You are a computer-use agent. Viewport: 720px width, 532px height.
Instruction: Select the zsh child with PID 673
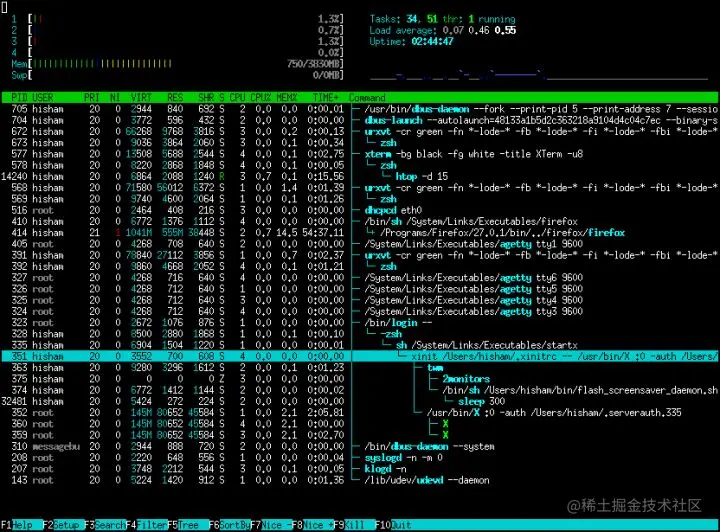[360, 143]
